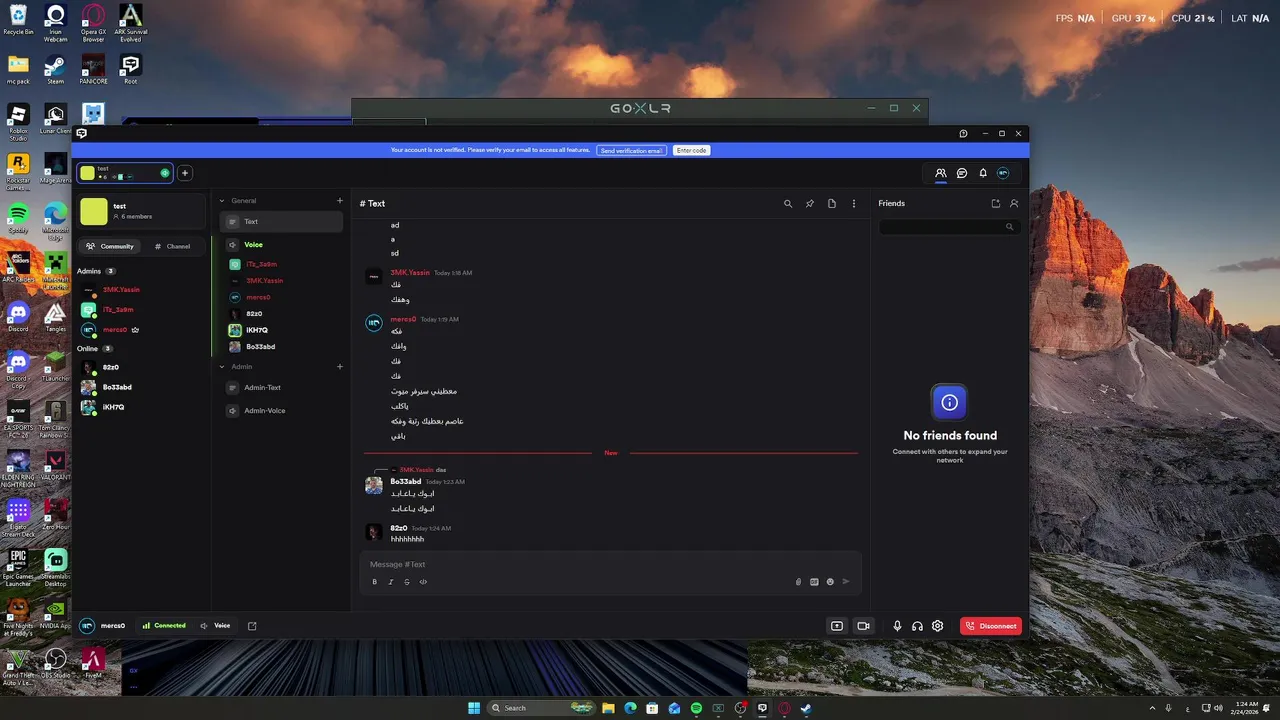Screen dimensions: 1280x720
Task: Open settings gear in bottom bar
Action: coord(937,626)
